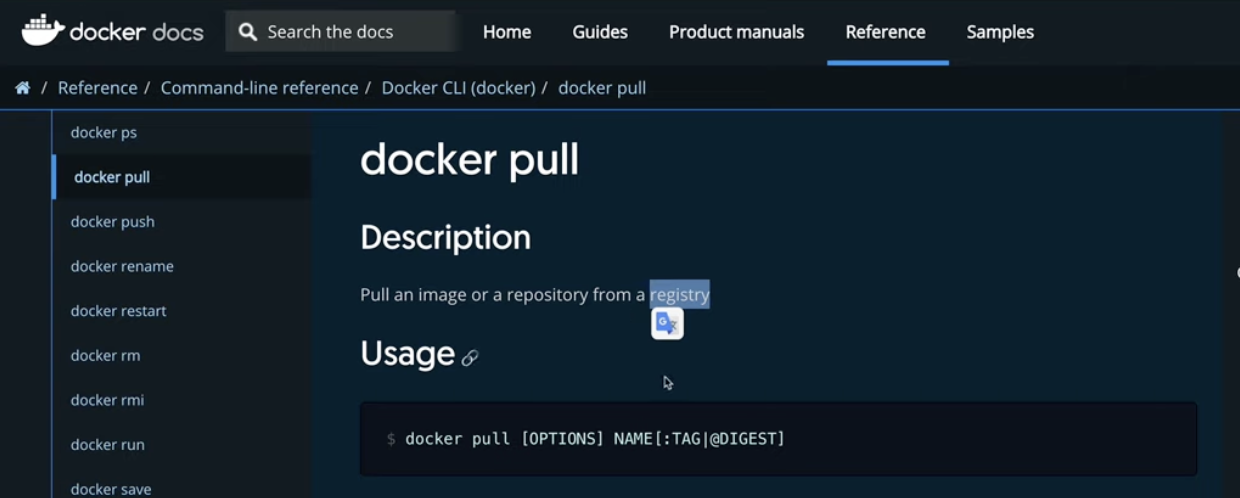Open docker push in sidebar
The image size is (1240, 498).
pos(113,222)
